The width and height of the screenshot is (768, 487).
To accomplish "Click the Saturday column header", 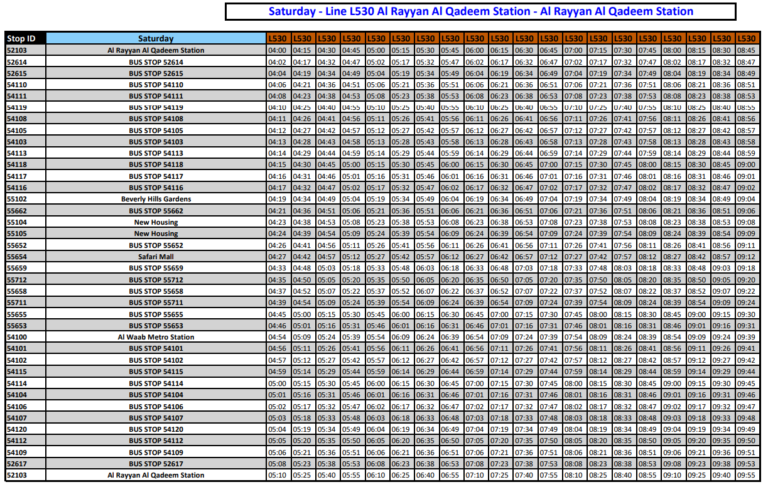I will (156, 37).
